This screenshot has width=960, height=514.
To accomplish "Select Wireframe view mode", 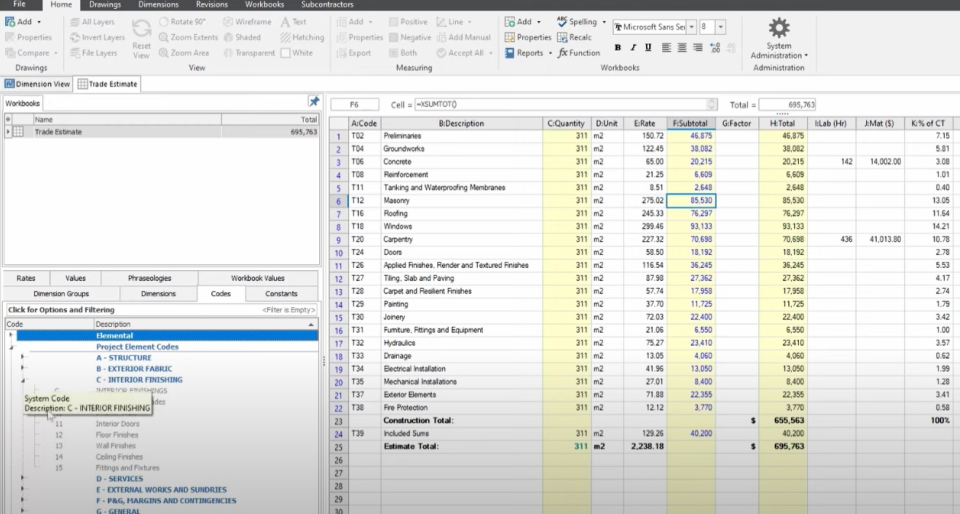I will tap(247, 21).
